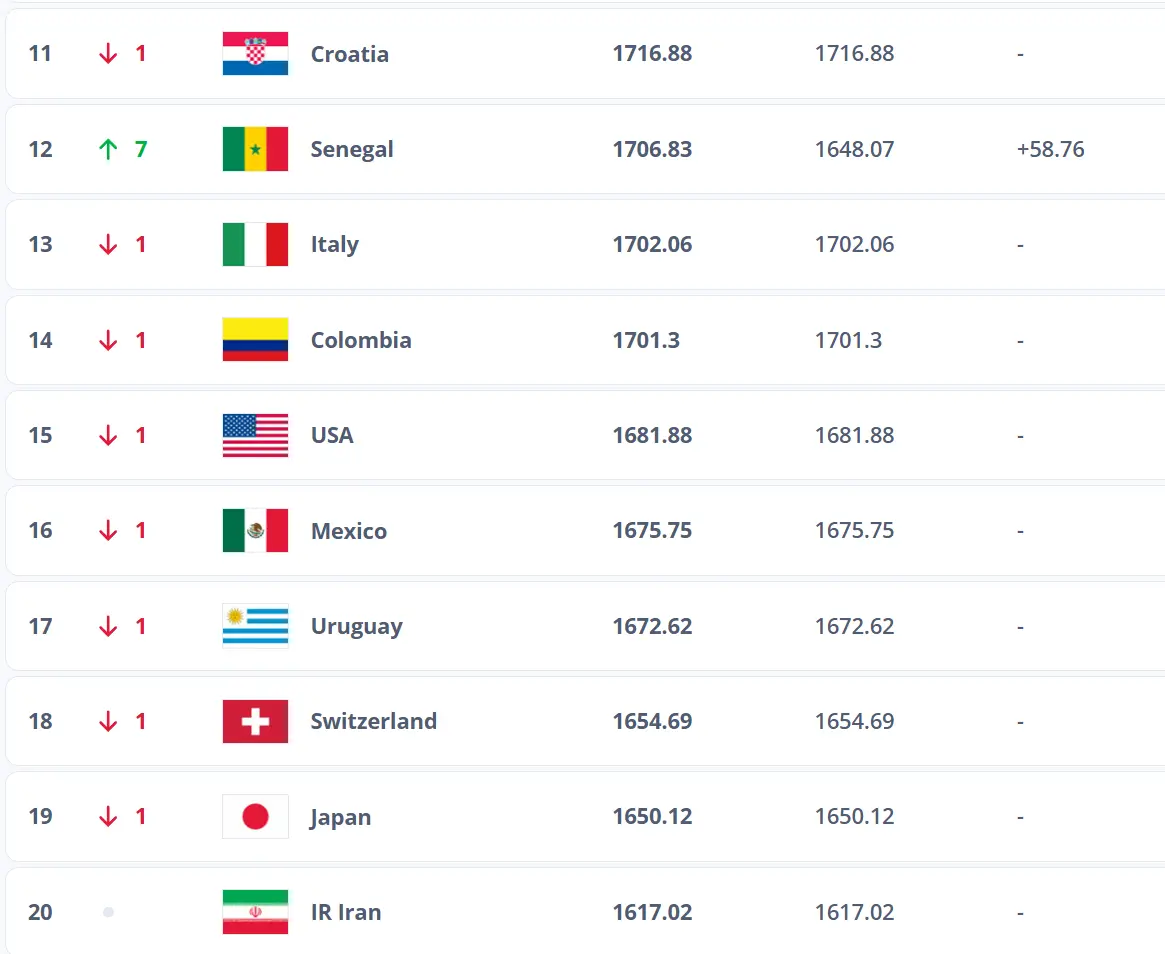Click the USA flag icon

pyautogui.click(x=255, y=436)
